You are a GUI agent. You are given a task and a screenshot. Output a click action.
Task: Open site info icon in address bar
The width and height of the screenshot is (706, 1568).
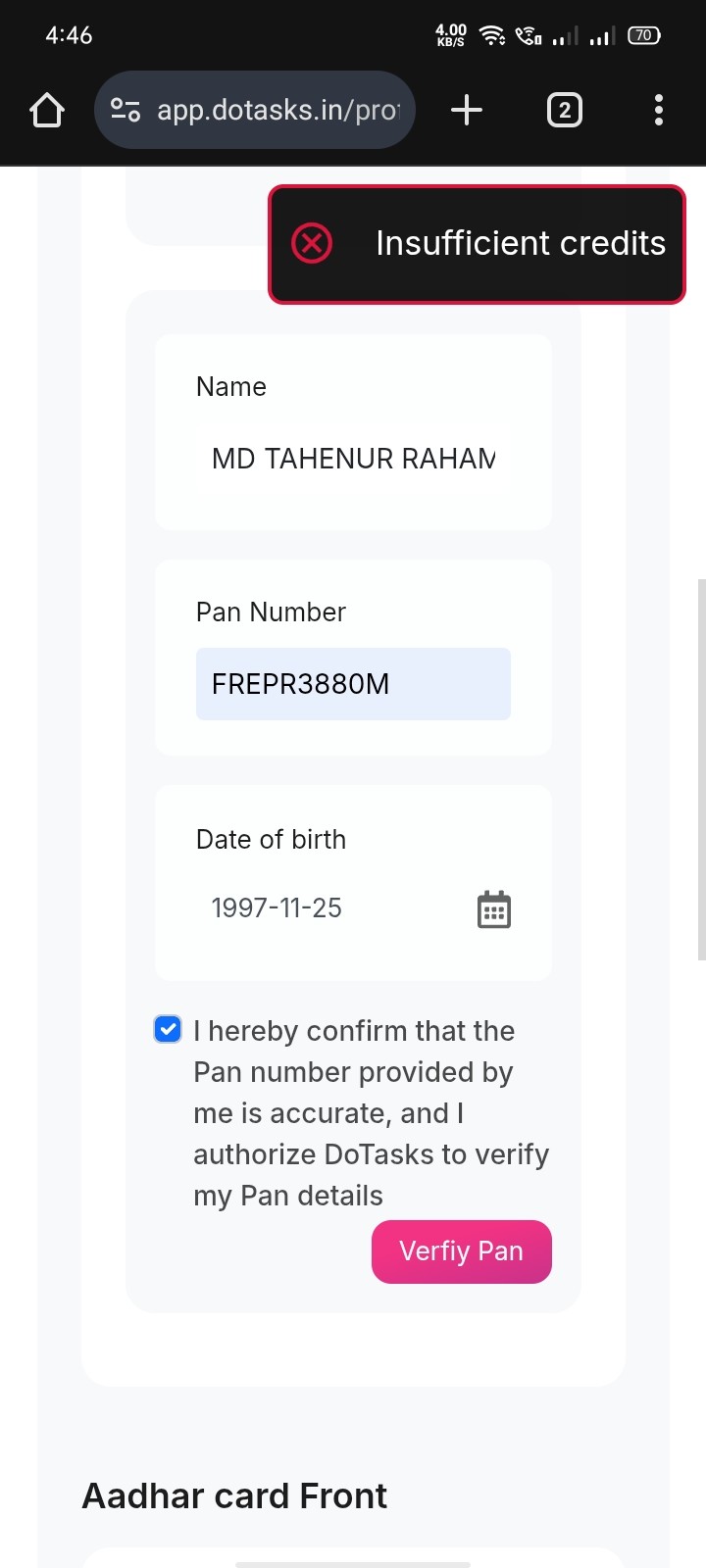(x=126, y=110)
